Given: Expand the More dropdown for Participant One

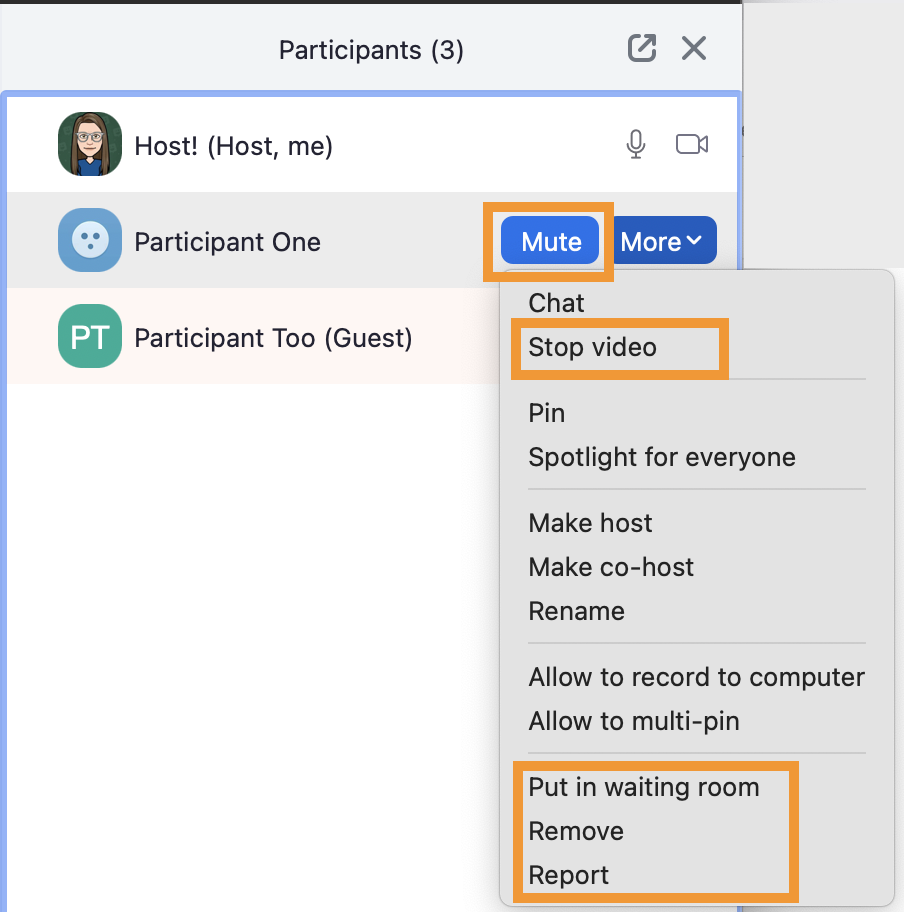Looking at the screenshot, I should [x=664, y=241].
